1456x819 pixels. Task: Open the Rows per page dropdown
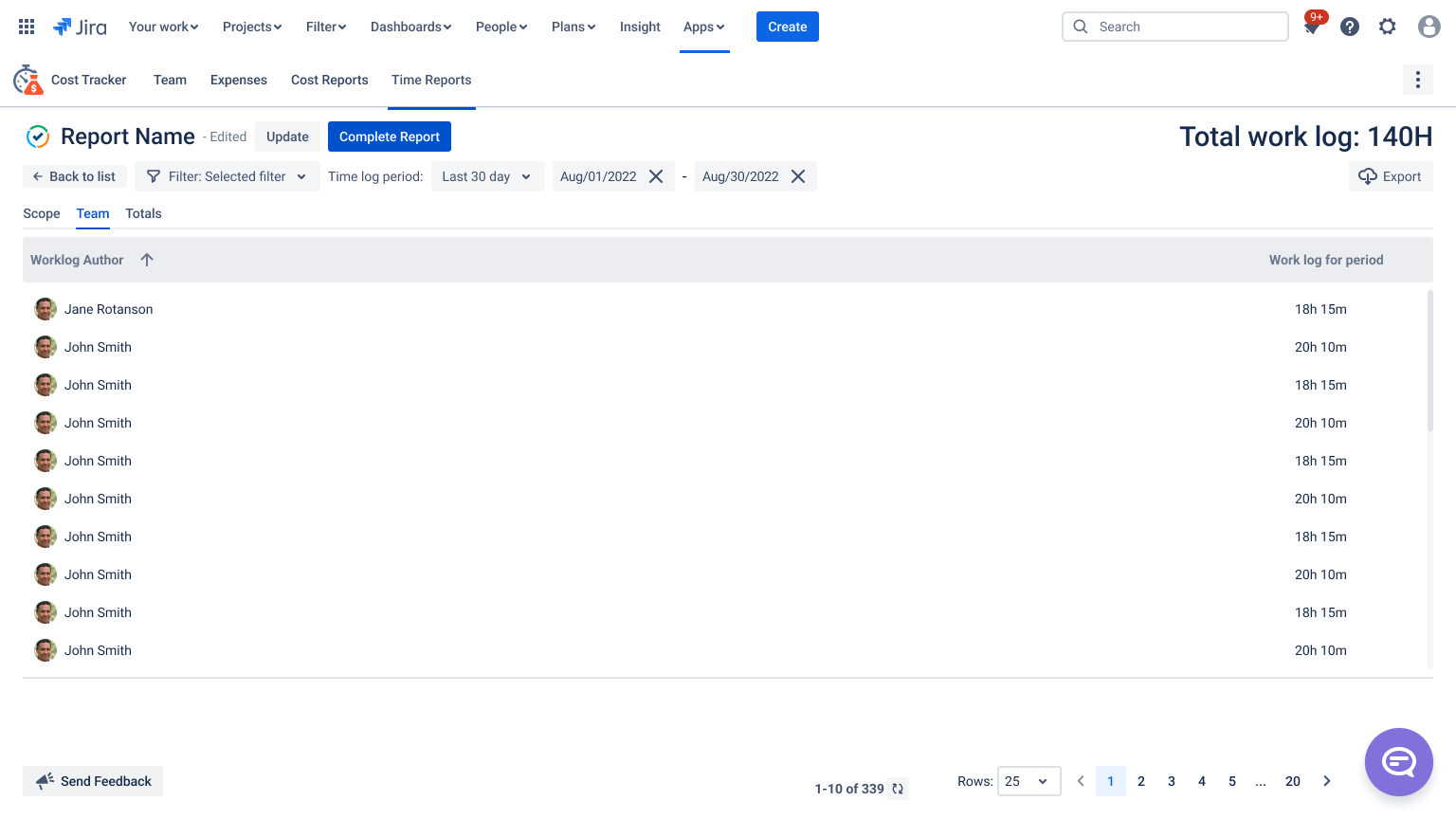click(x=1028, y=781)
